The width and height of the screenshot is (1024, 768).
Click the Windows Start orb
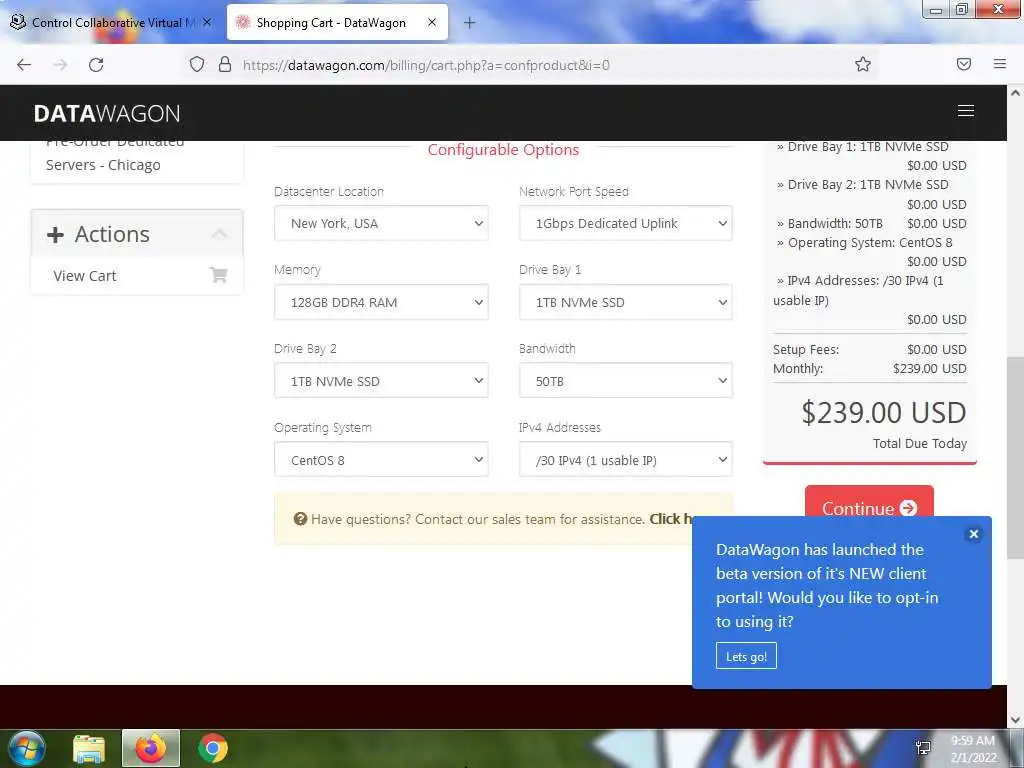(27, 748)
